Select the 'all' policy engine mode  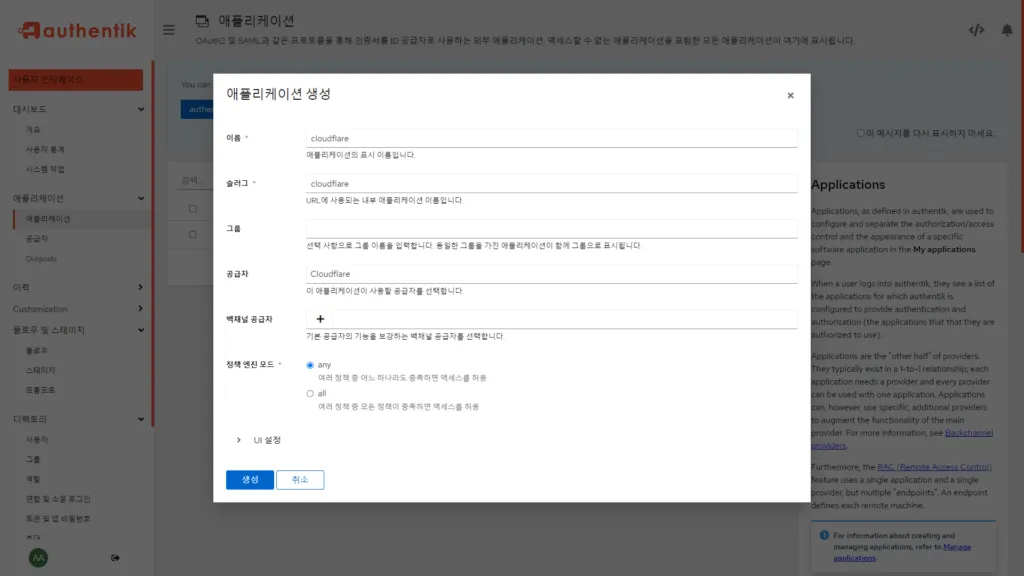[x=310, y=393]
